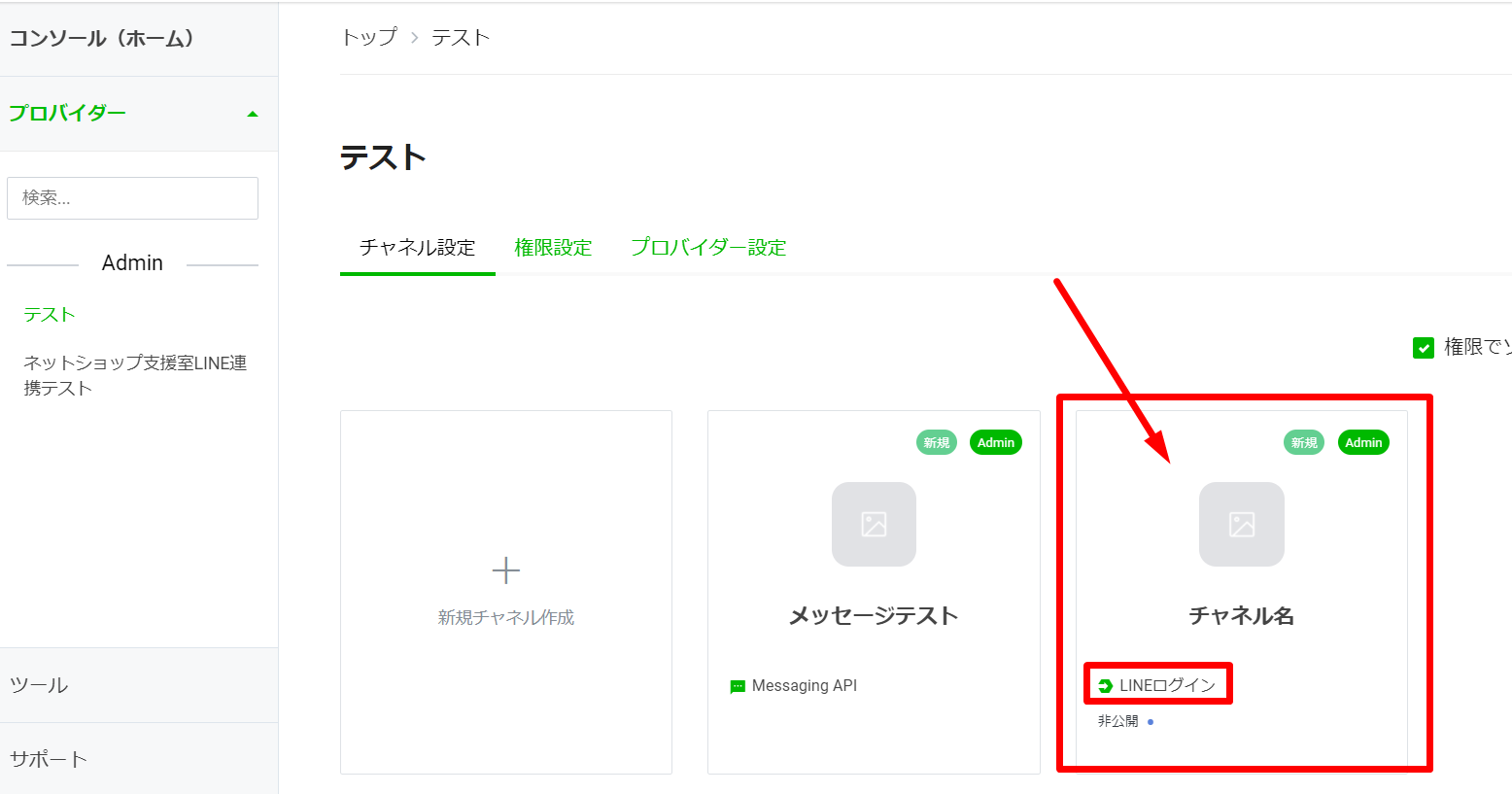Select テスト provider in sidebar list
This screenshot has height=794, width=1512.
pyautogui.click(x=50, y=315)
